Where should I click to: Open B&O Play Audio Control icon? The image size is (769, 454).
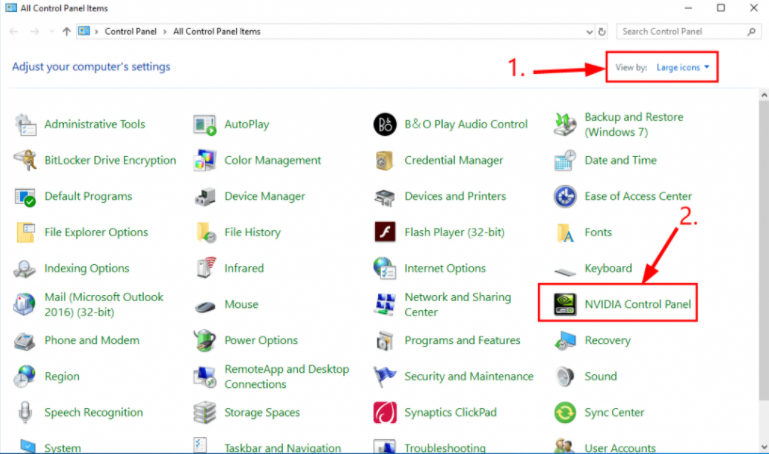385,125
